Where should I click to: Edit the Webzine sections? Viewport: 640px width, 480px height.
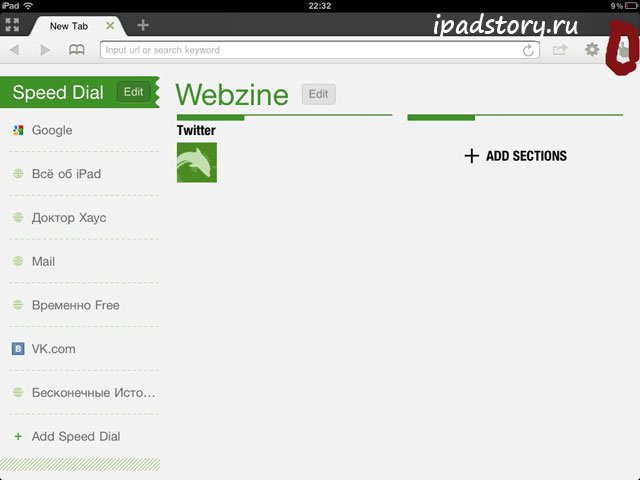click(318, 94)
